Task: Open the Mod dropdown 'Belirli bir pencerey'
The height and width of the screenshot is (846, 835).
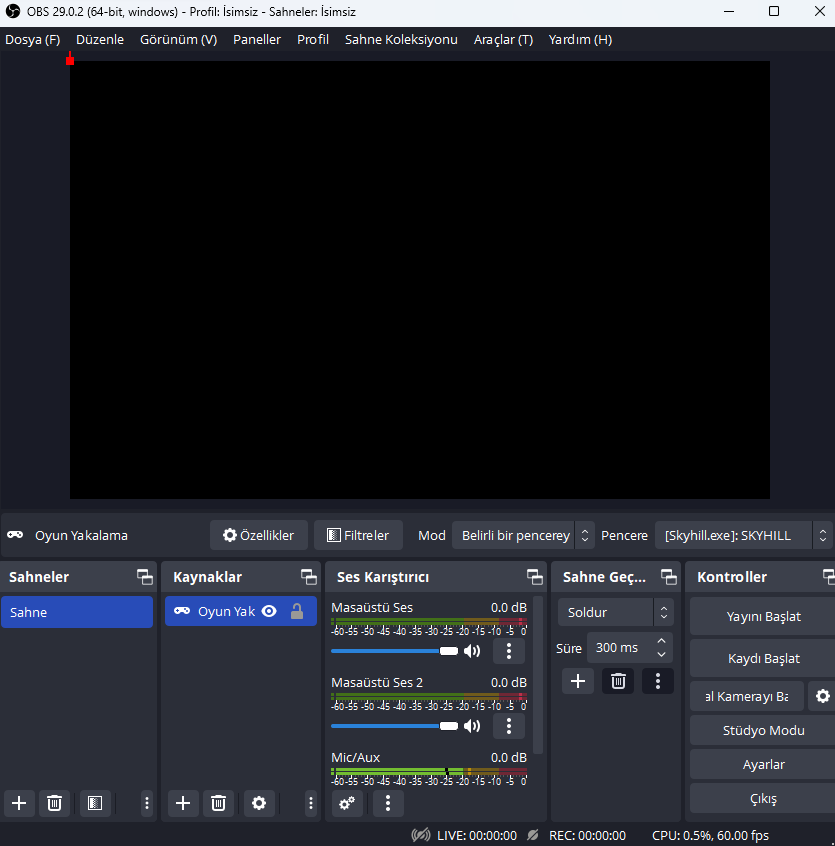Action: [523, 535]
